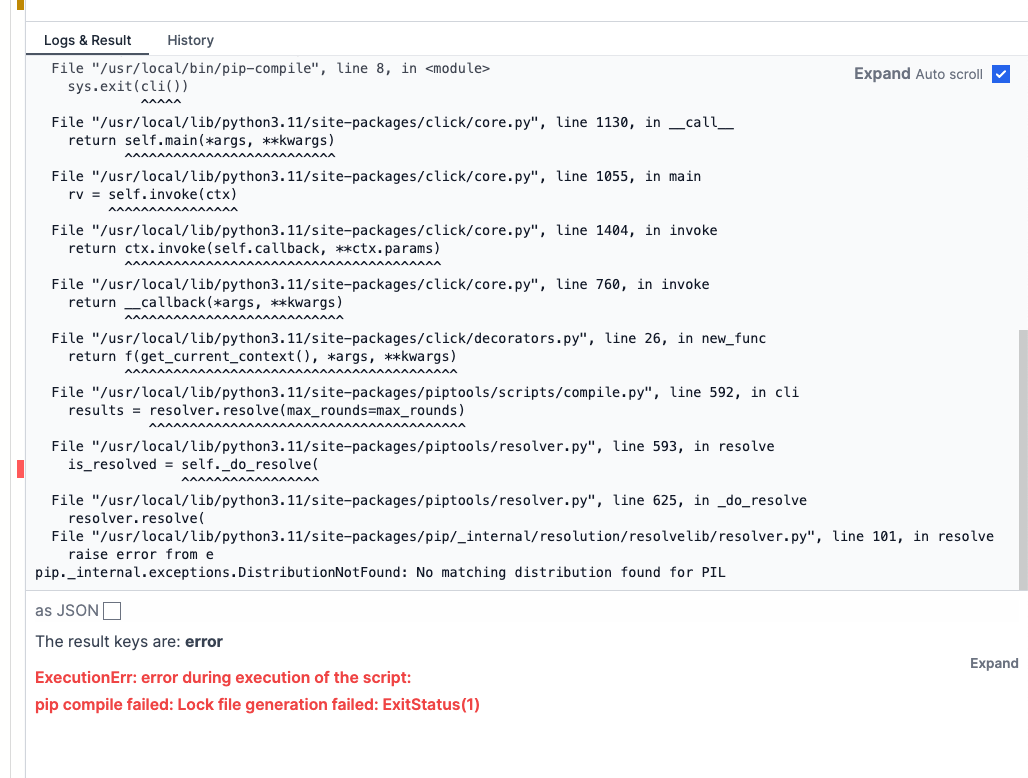Select the Logs & Result tab
The width and height of the screenshot is (1028, 778).
coord(87,40)
